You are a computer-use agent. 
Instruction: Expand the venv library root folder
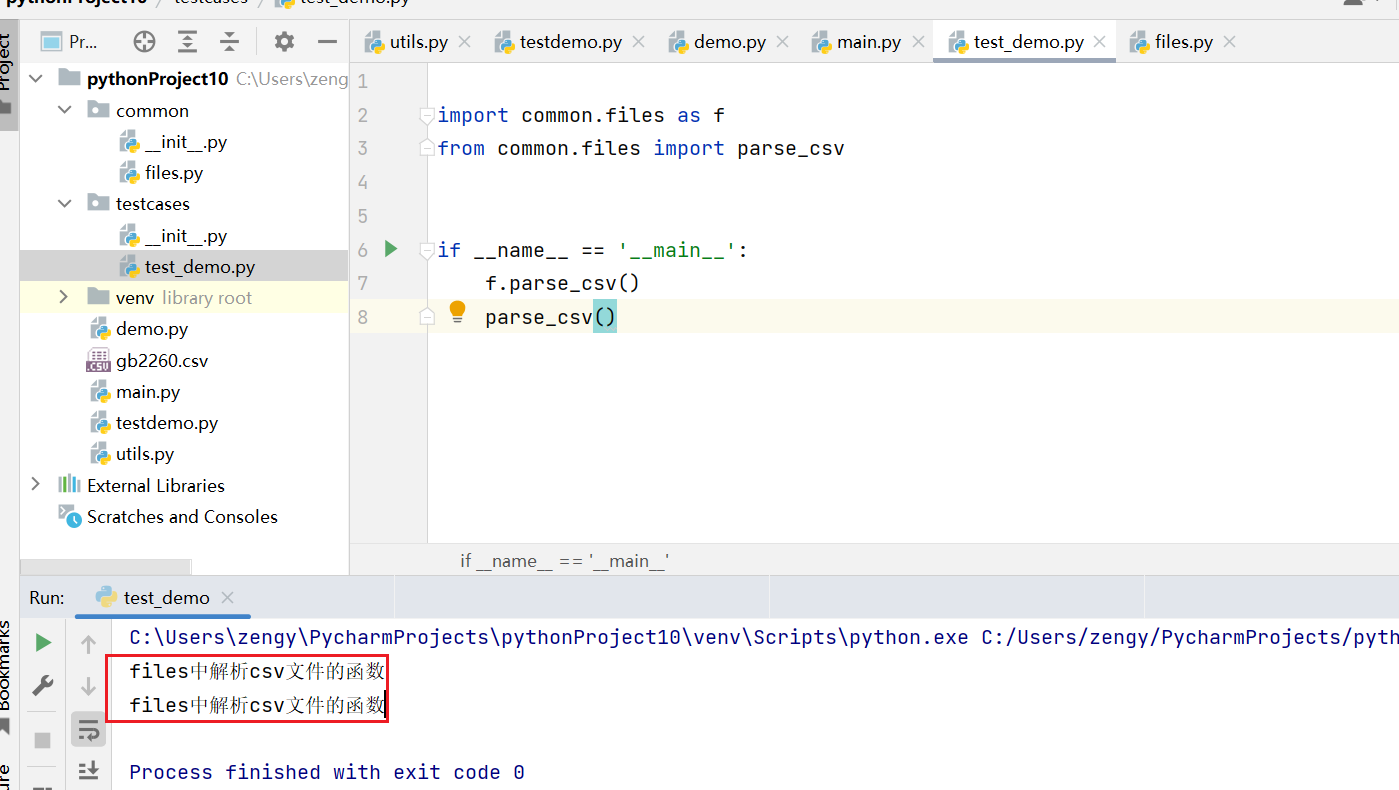point(64,297)
